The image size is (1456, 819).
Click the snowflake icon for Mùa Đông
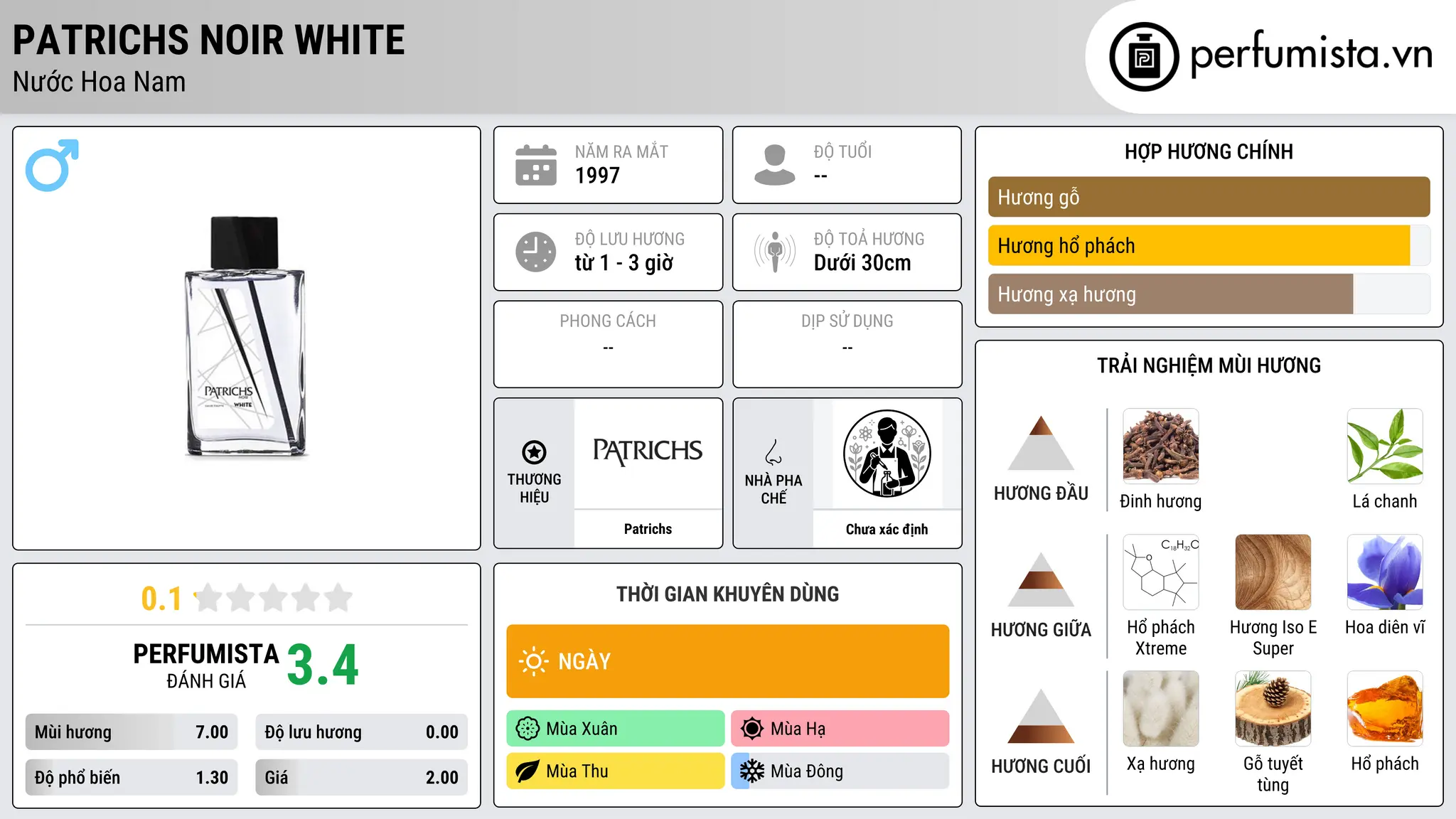click(751, 771)
